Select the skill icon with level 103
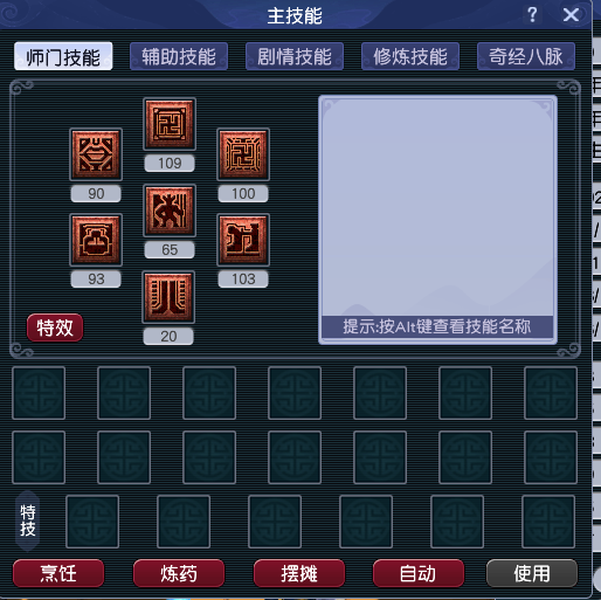The height and width of the screenshot is (600, 601). (243, 240)
